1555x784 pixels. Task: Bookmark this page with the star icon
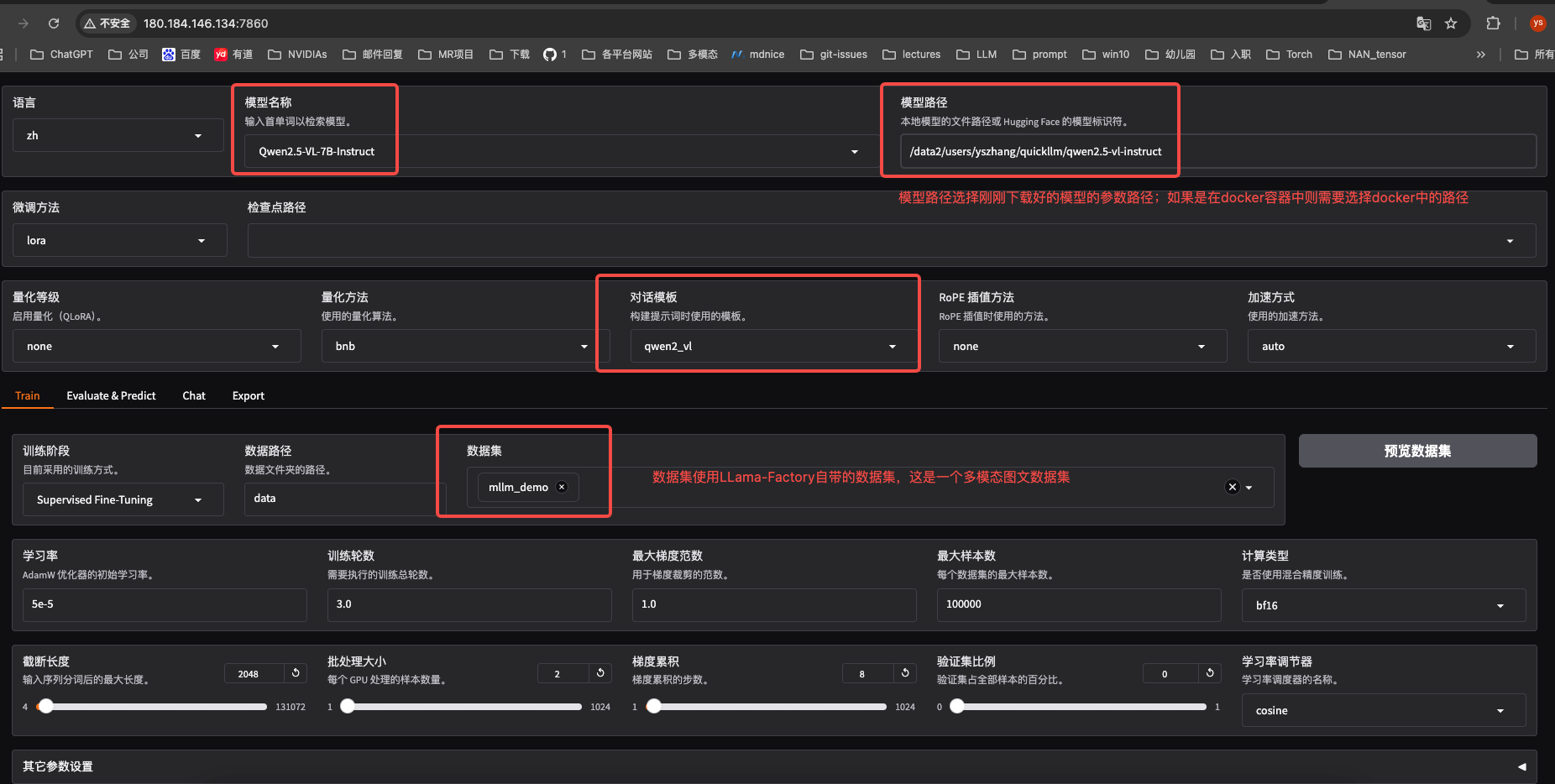click(x=1451, y=24)
